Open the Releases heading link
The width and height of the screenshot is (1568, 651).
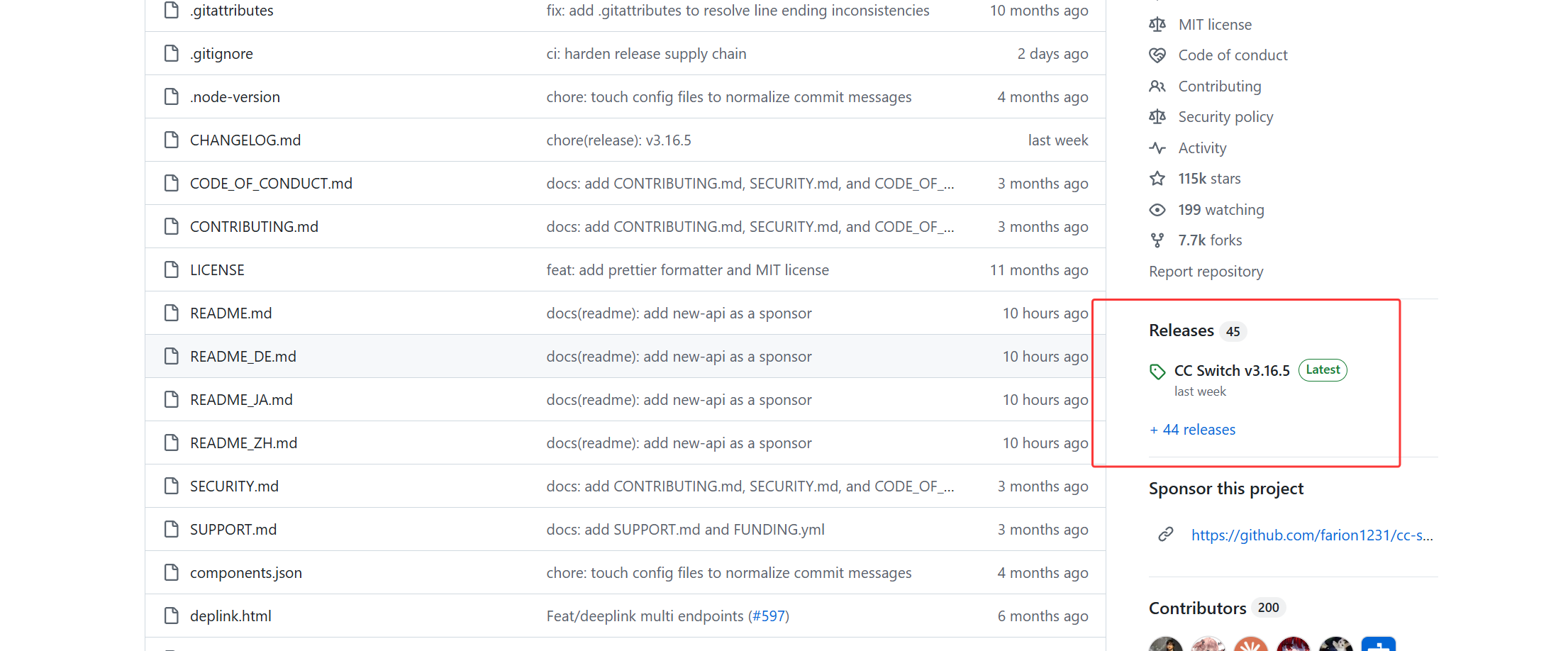pyautogui.click(x=1181, y=330)
